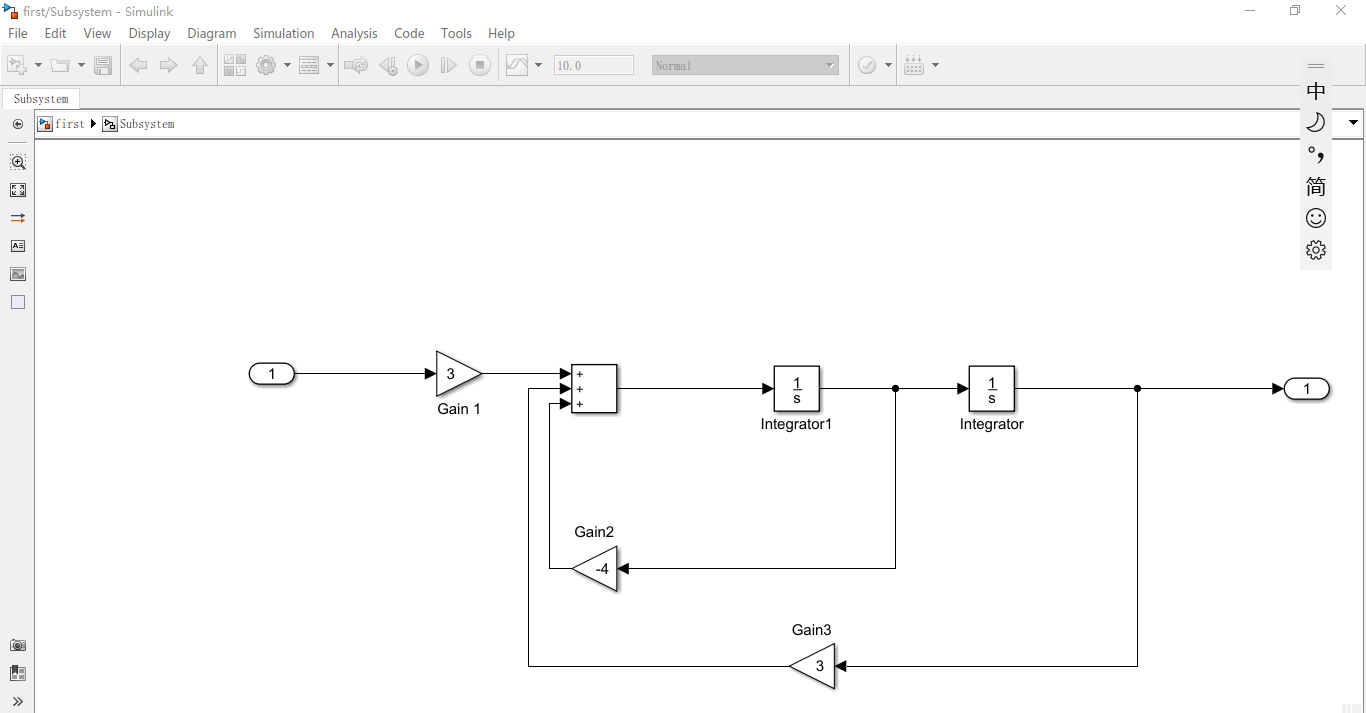Click the Build Model icon

[x=914, y=65]
